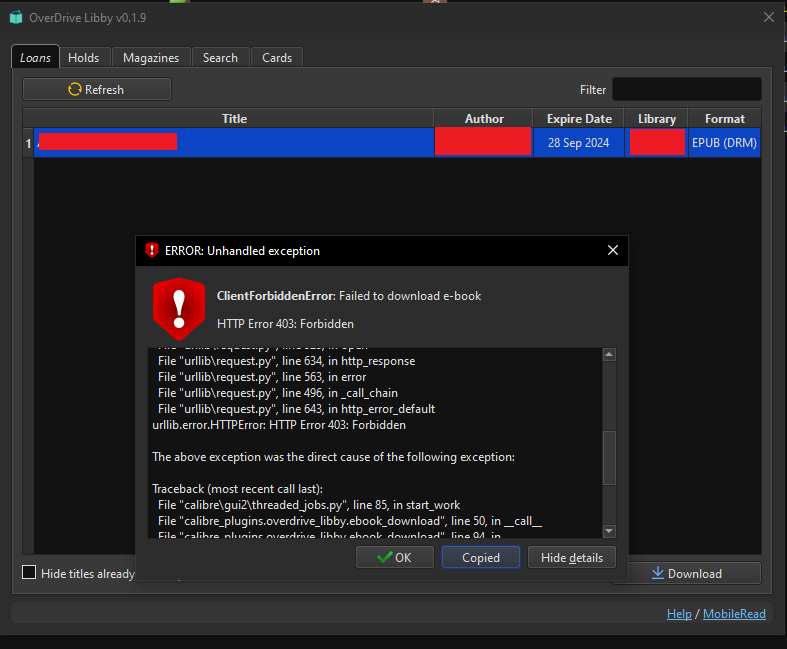The image size is (787, 649).
Task: Open the Magazines tab
Action: point(151,58)
